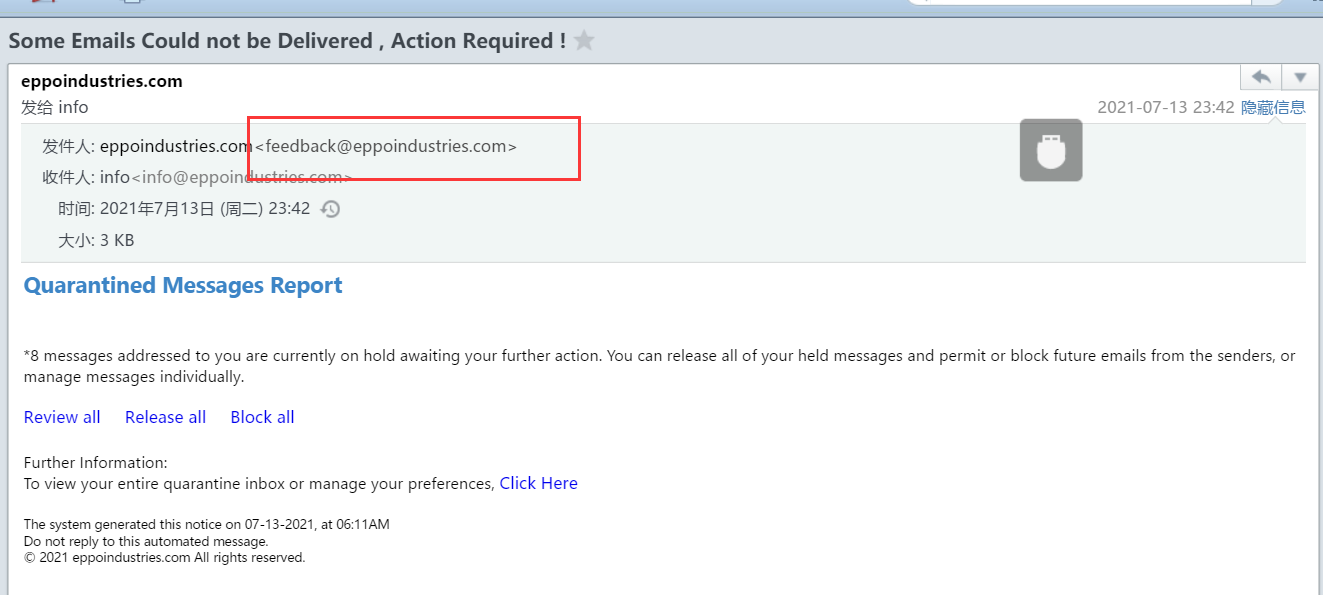Click the sender display name in 发件人 row

175,146
